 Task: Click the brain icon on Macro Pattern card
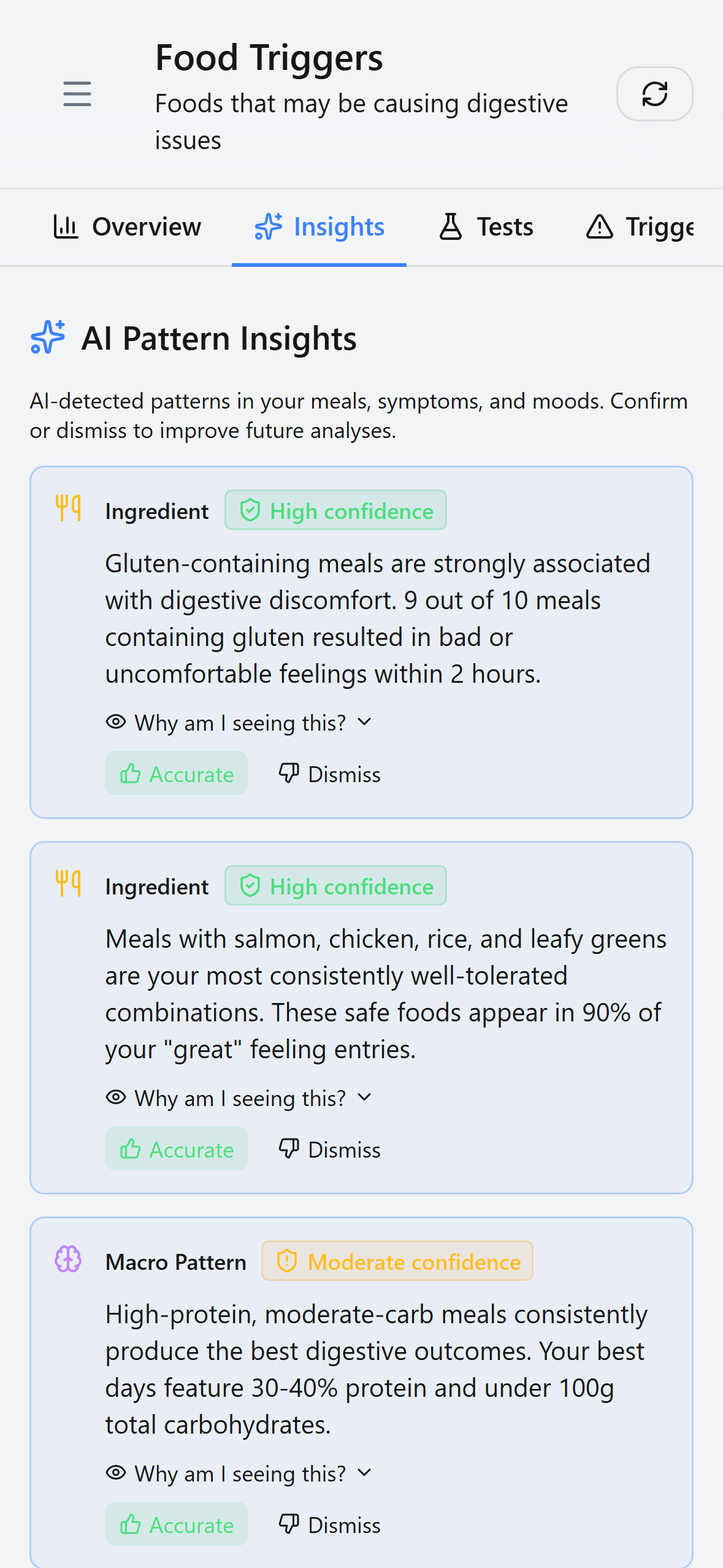point(68,1259)
